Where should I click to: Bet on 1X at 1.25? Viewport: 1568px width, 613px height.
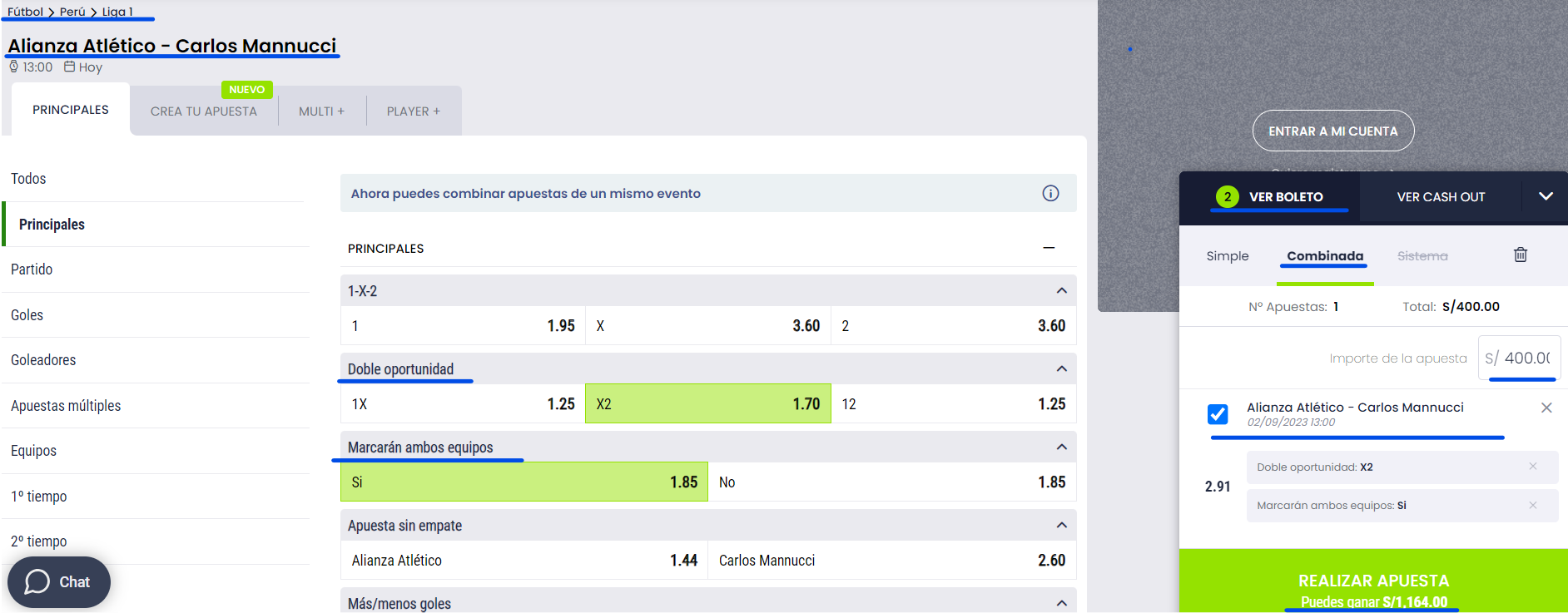point(463,404)
